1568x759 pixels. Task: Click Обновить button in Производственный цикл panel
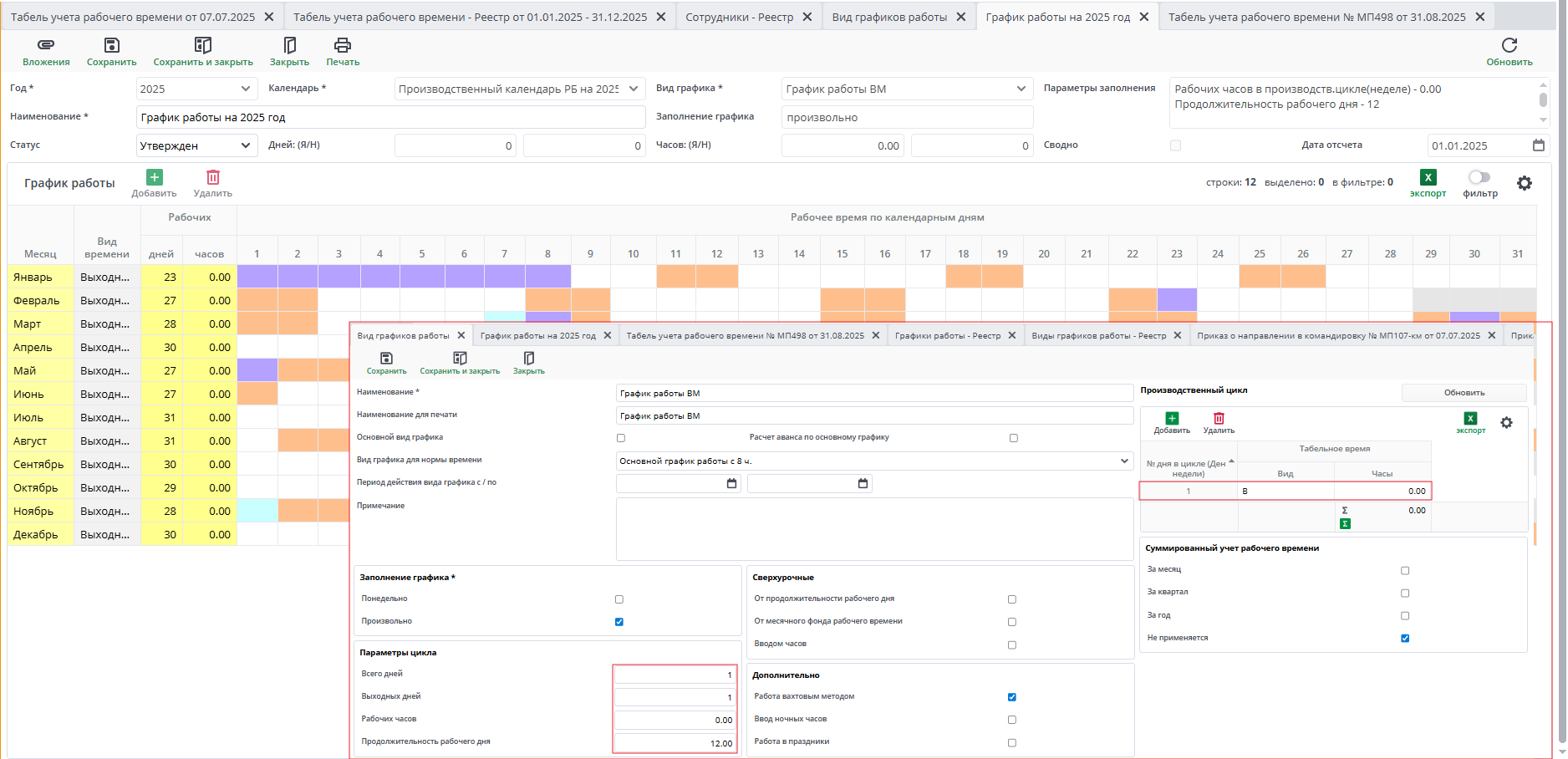[x=1464, y=393]
